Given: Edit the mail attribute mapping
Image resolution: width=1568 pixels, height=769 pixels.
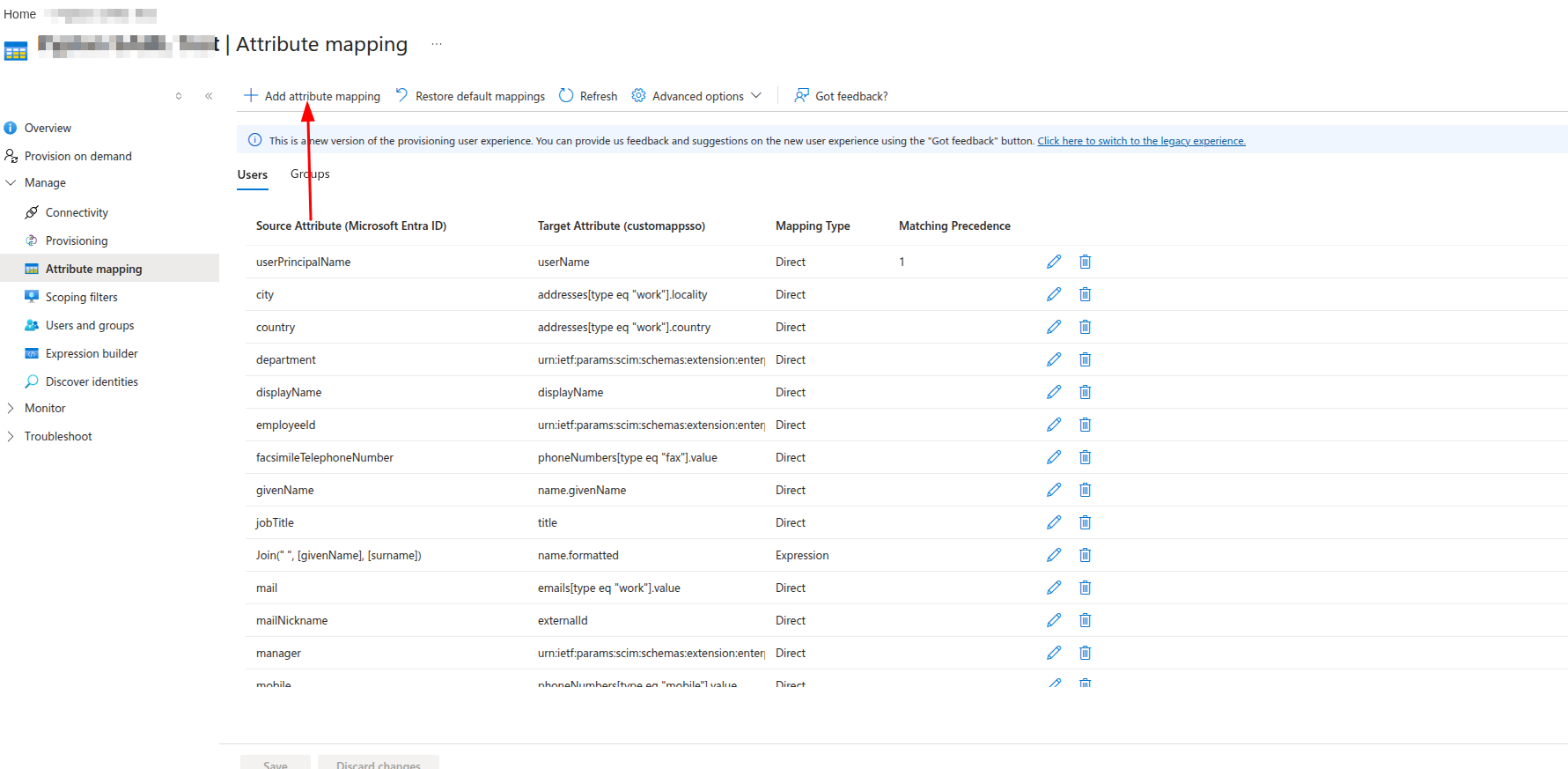Looking at the screenshot, I should point(1054,588).
